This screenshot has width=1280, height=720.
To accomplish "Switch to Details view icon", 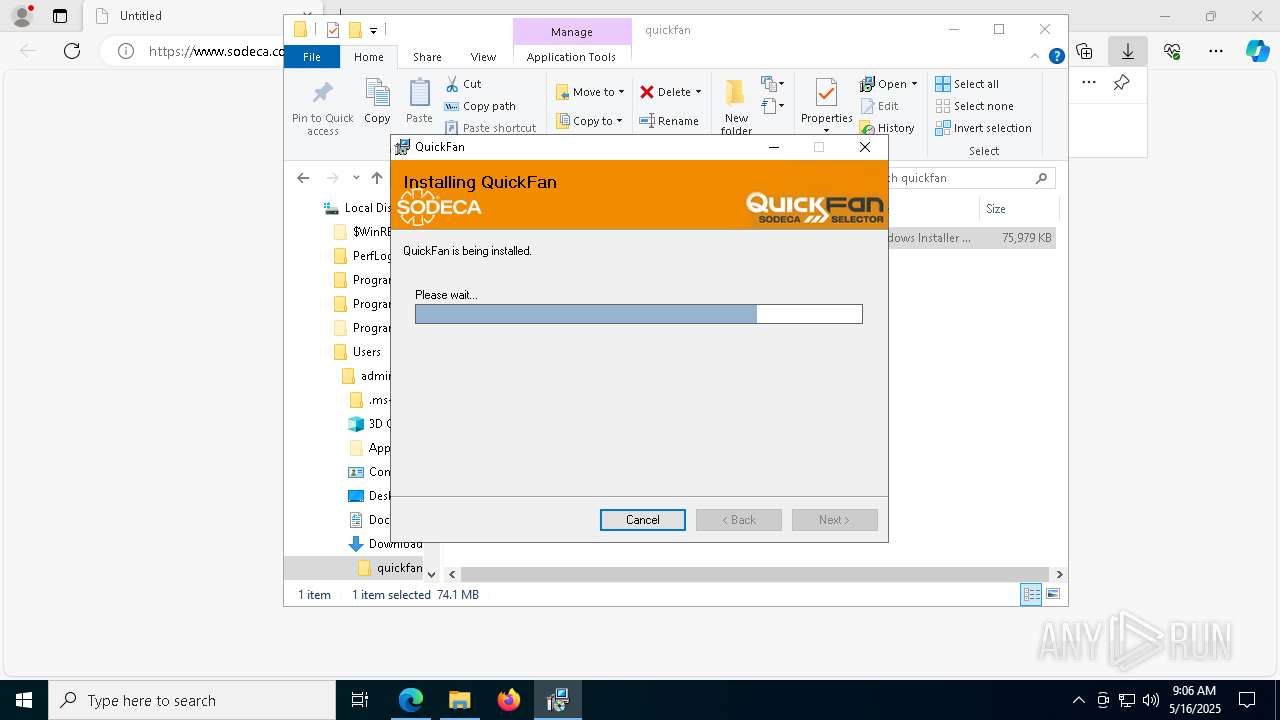I will click(x=1031, y=595).
